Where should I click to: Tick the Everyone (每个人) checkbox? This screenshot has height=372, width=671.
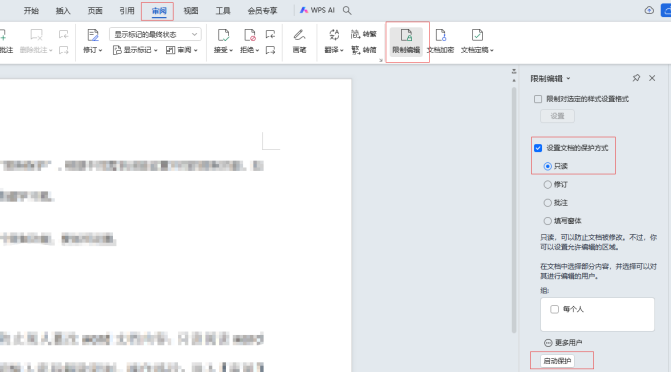(555, 309)
